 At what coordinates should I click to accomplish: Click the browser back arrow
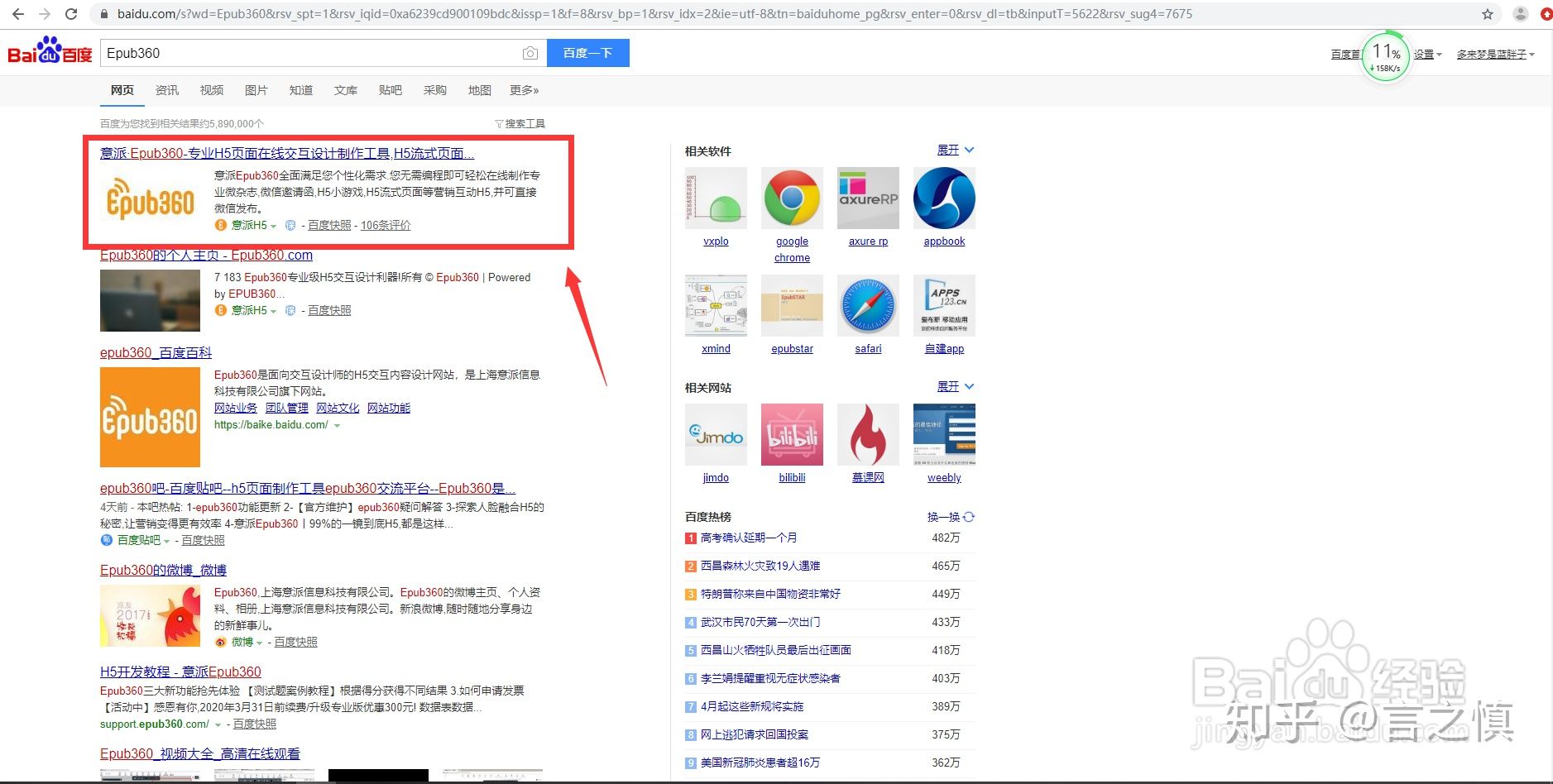coord(17,14)
